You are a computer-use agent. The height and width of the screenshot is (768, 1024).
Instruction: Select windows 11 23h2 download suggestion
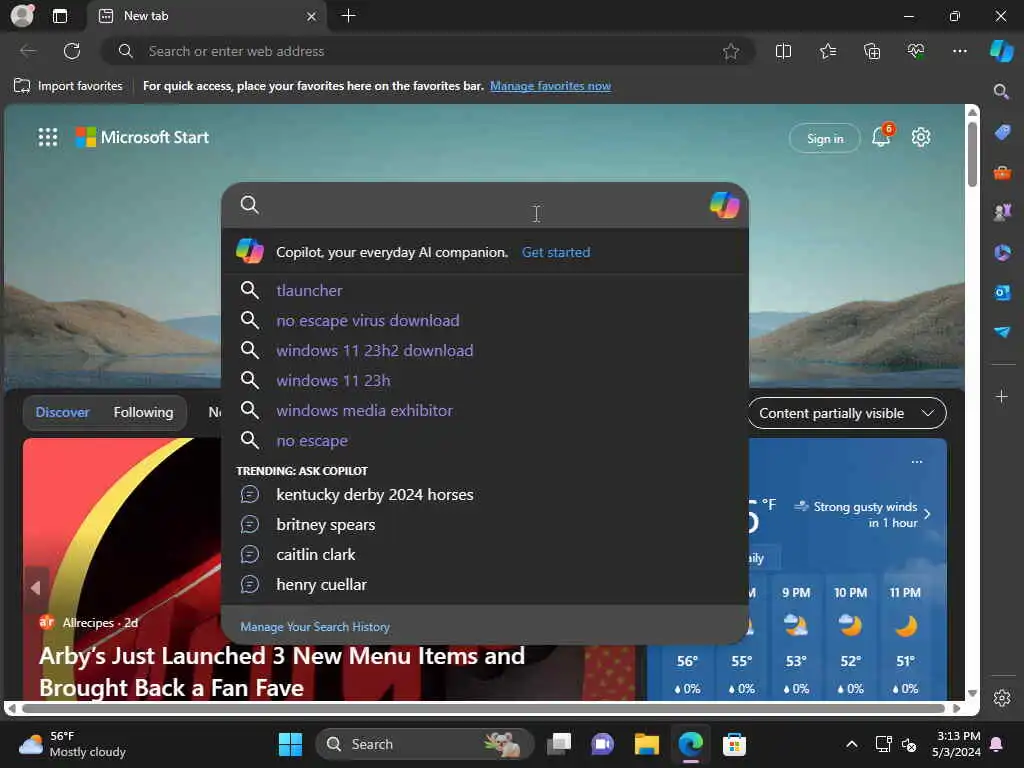click(485, 350)
